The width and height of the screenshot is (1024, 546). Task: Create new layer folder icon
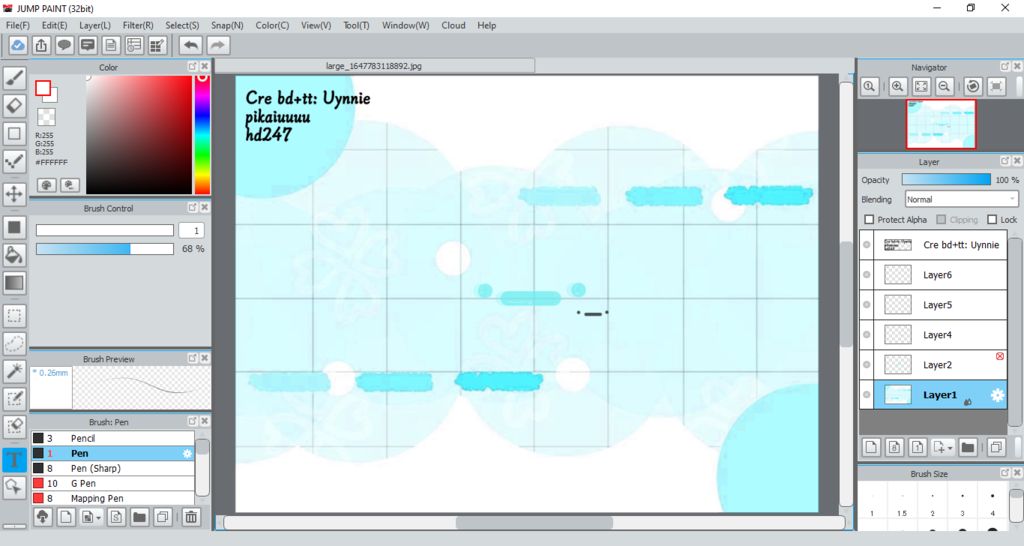(968, 447)
